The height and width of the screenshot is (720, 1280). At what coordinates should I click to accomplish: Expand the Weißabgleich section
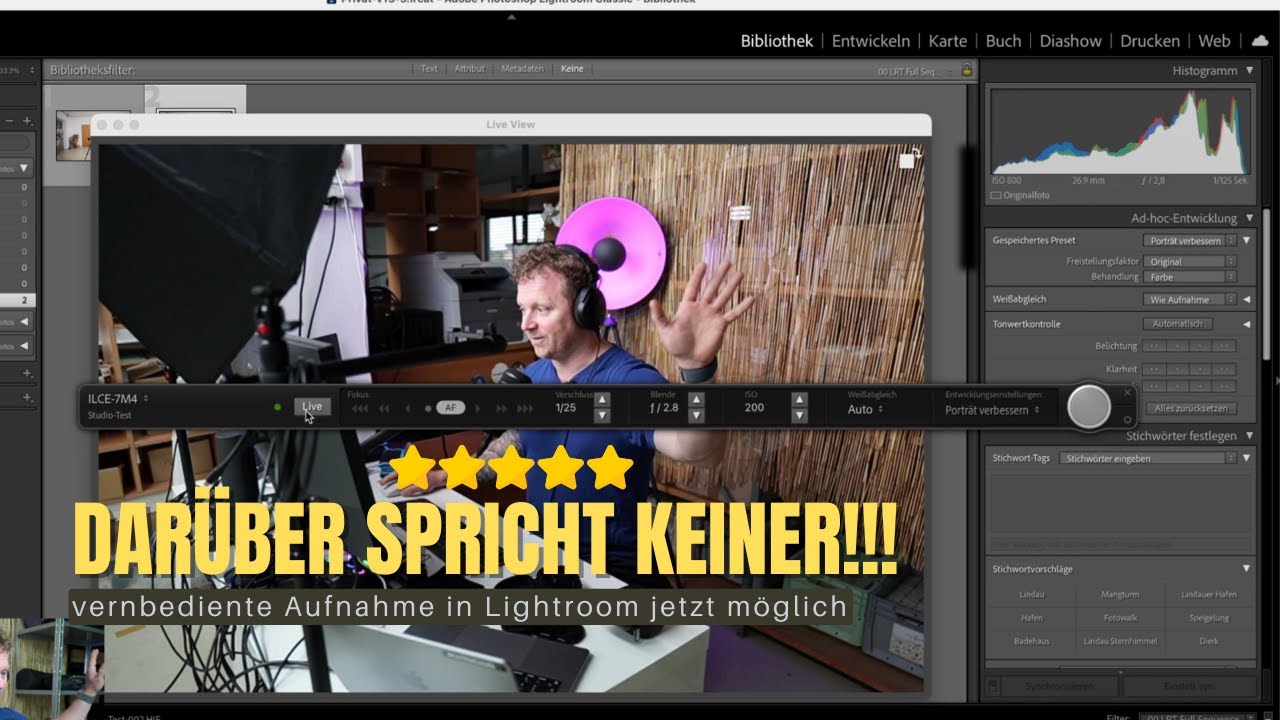[1246, 299]
